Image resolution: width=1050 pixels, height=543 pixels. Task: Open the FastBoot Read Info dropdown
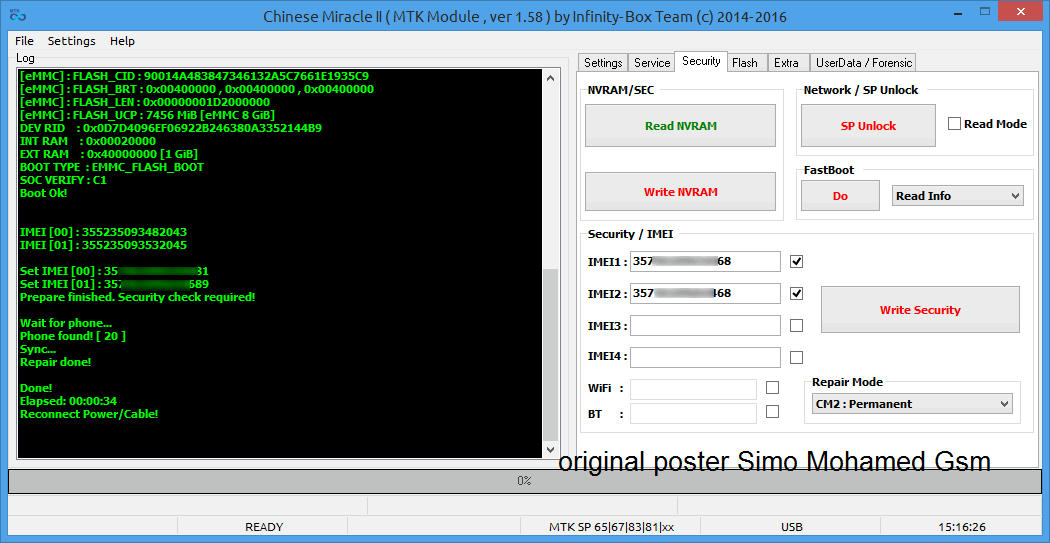coord(958,196)
